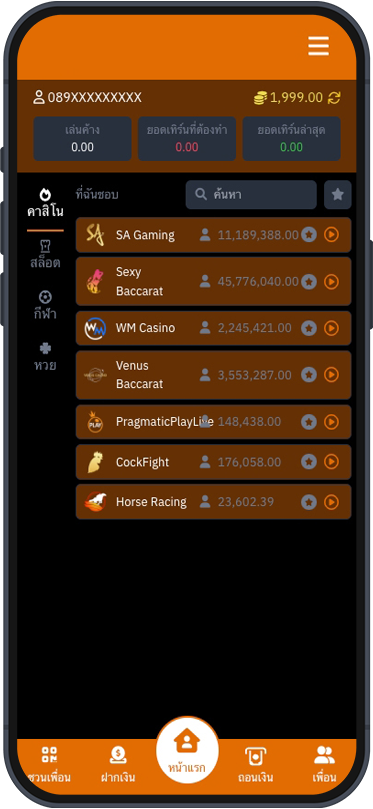Refresh the 1,999.00 balance
Image resolution: width=373 pixels, height=809 pixels.
pyautogui.click(x=334, y=98)
